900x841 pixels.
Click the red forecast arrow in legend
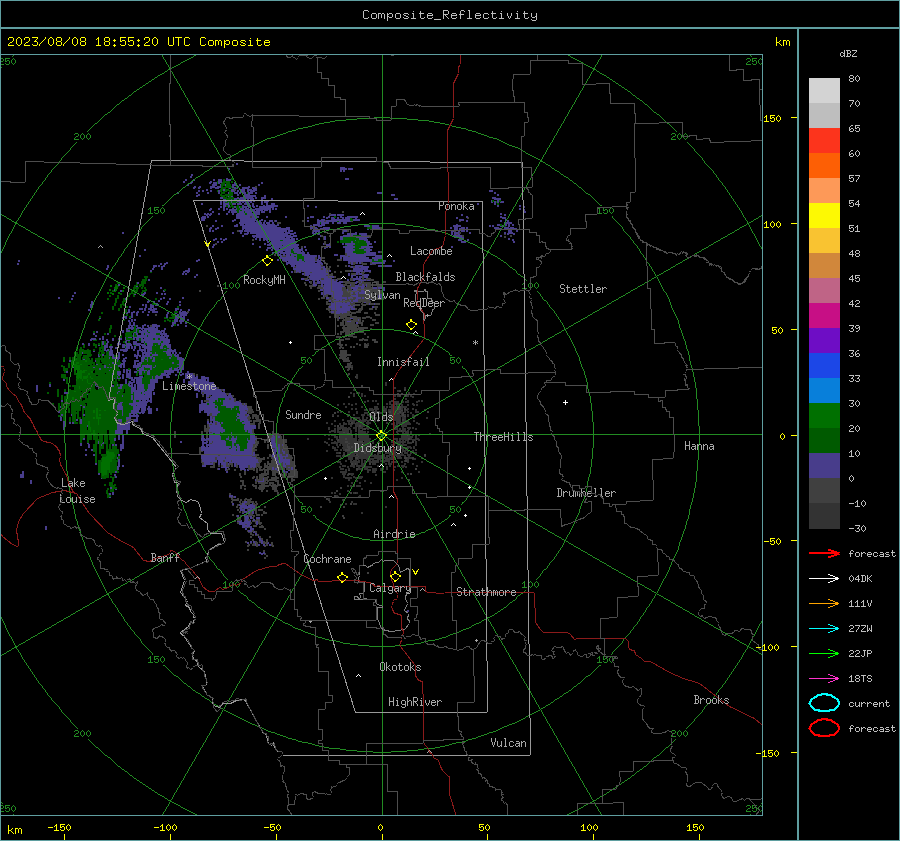coord(824,553)
